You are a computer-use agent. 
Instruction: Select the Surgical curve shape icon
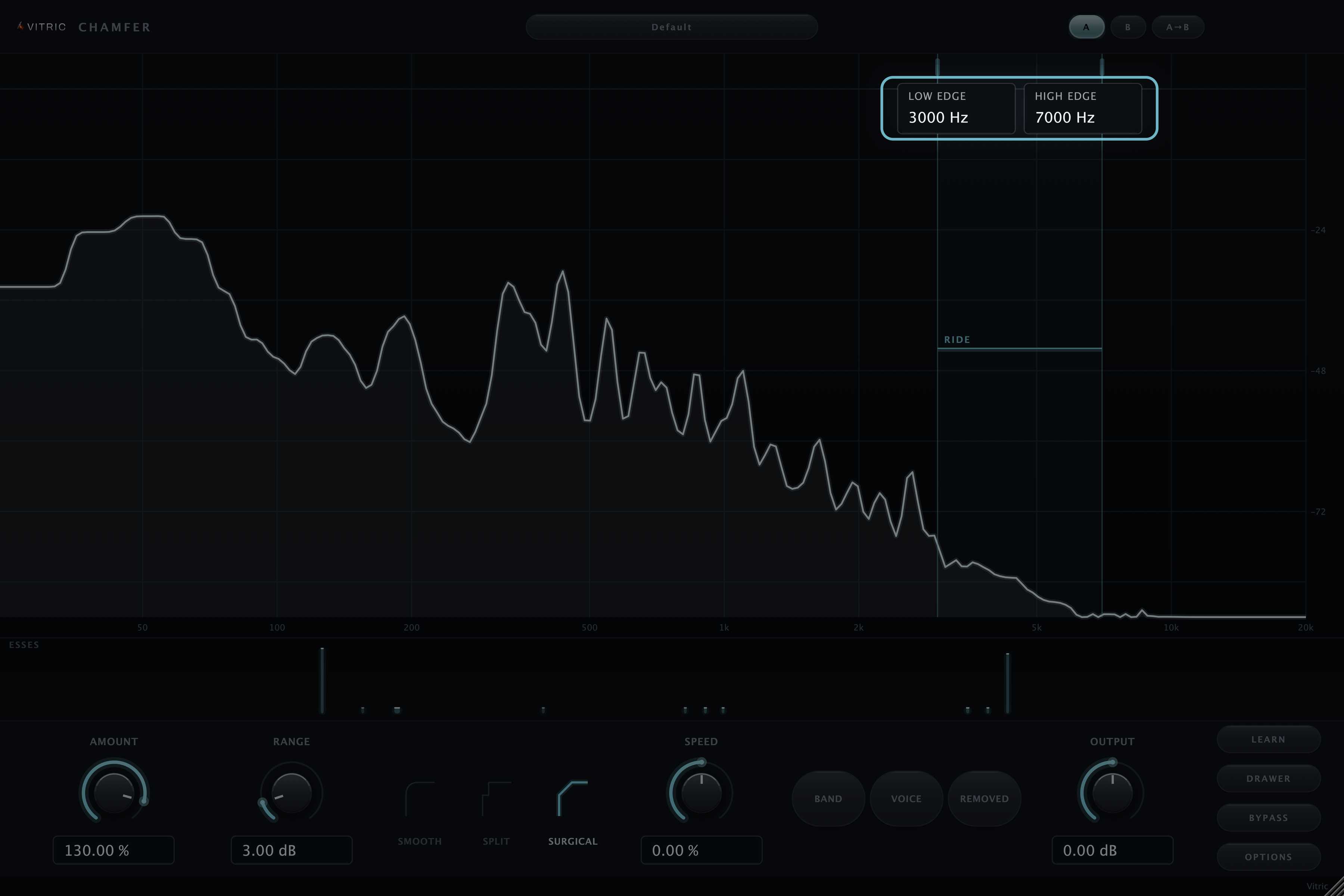573,799
